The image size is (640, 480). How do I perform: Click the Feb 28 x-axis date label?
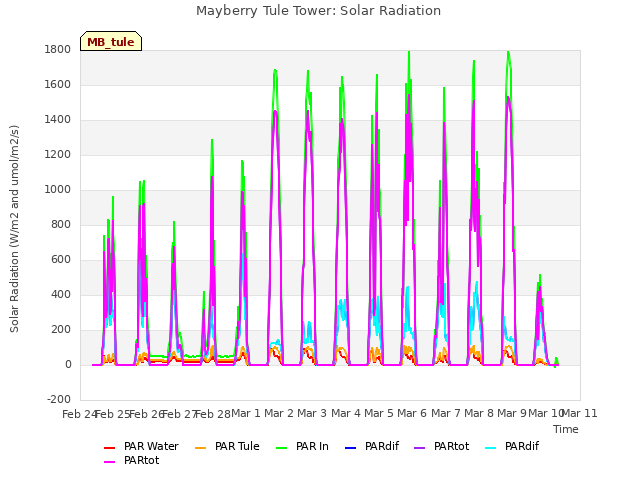[213, 414]
